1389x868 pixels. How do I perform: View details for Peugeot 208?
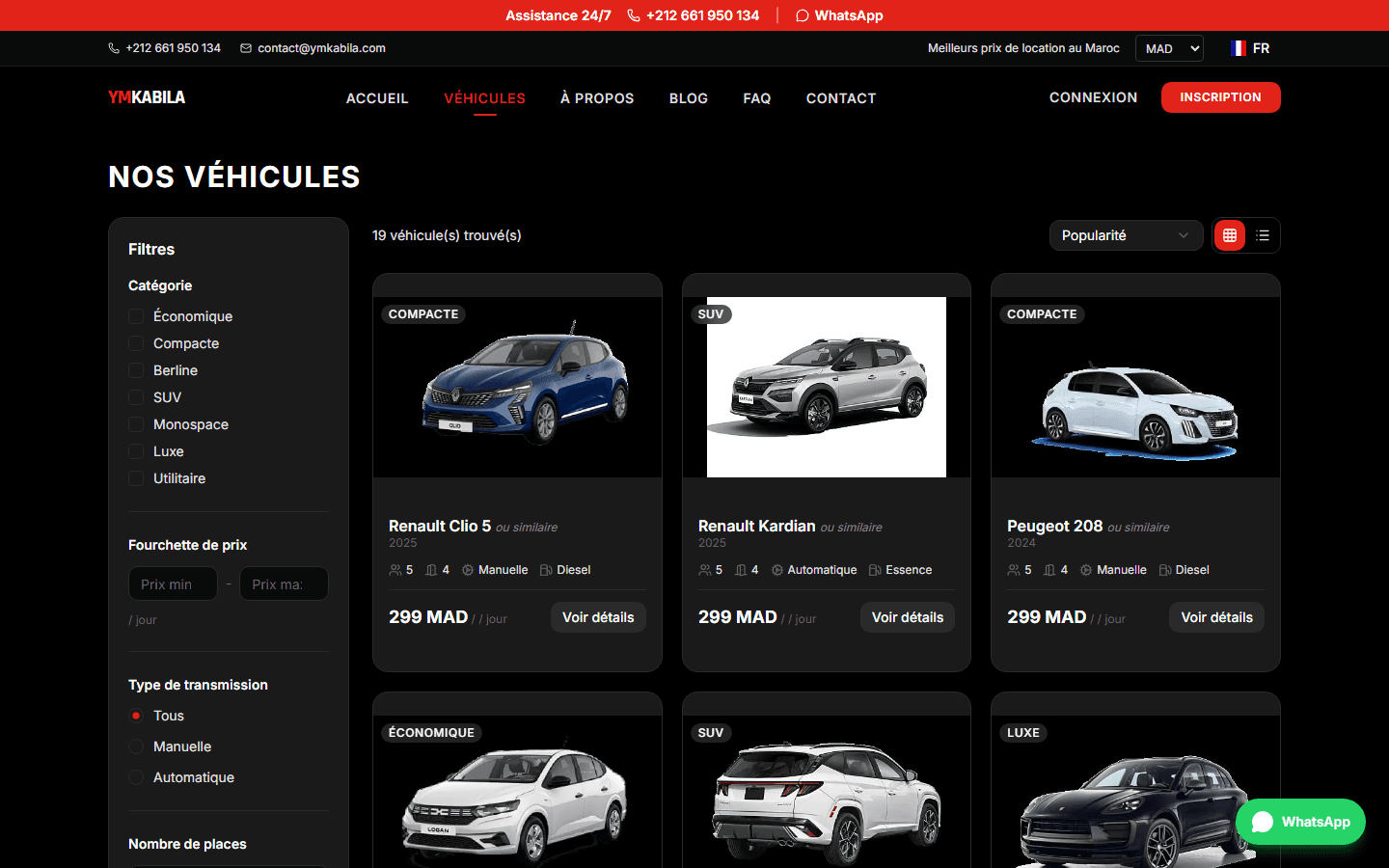tap(1216, 617)
